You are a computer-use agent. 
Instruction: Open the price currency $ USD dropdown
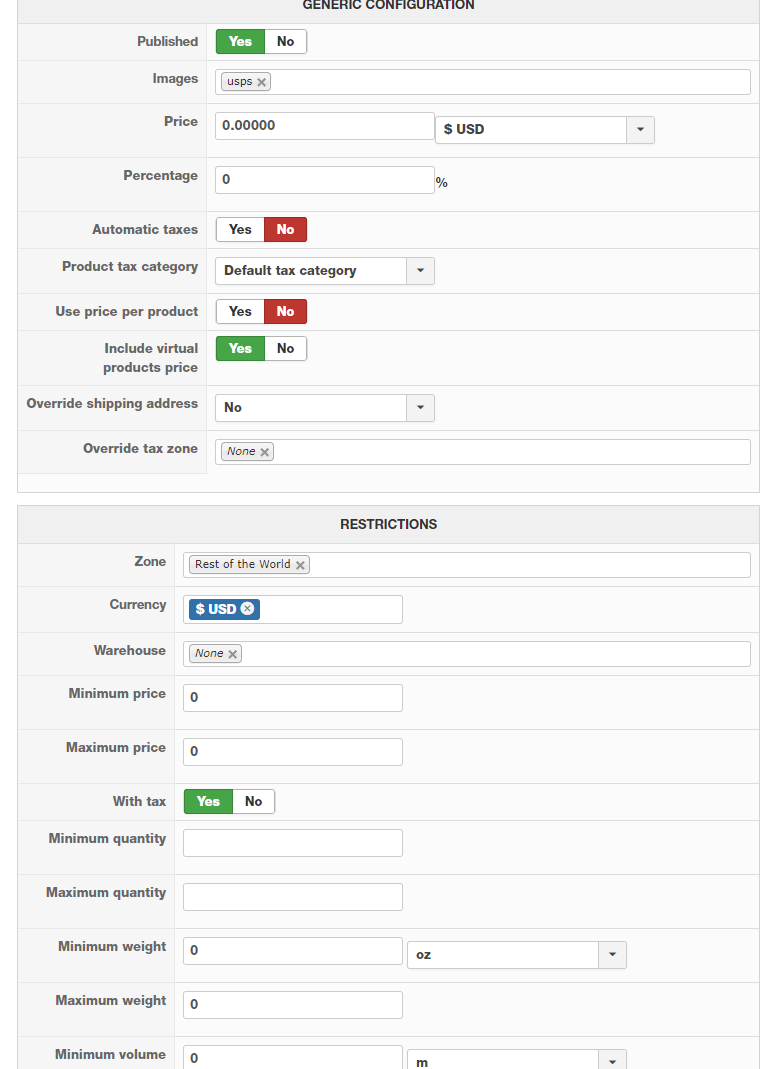(544, 130)
